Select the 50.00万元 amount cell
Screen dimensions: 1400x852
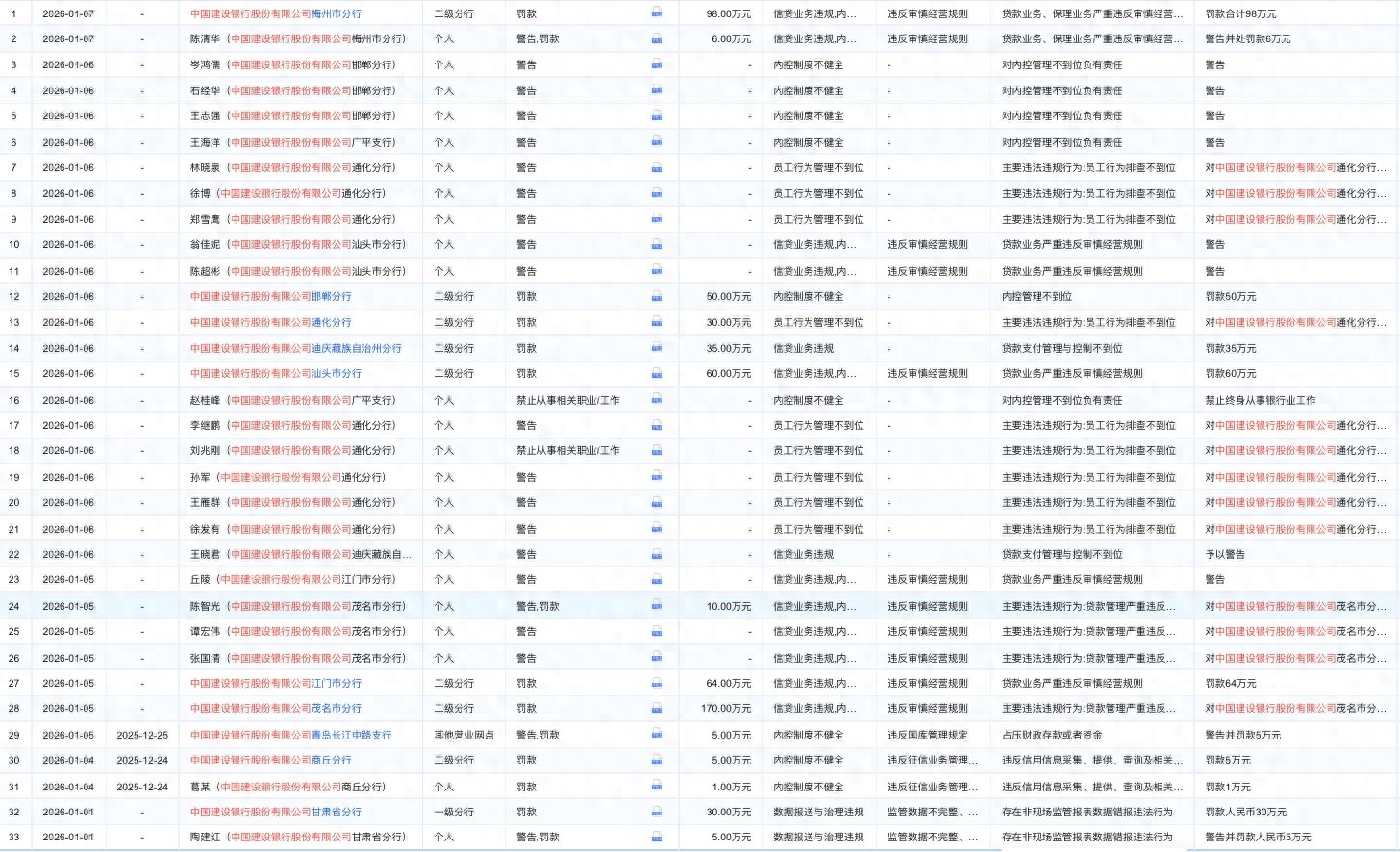(x=729, y=296)
